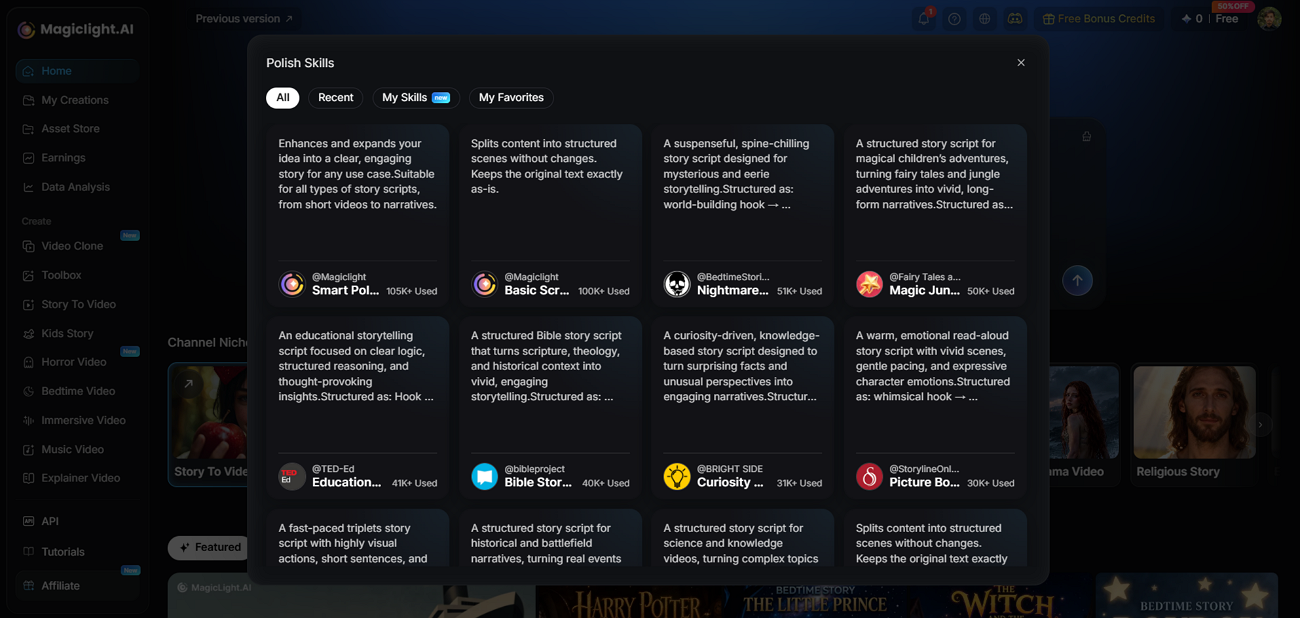Click the Fairy Tales avatar on Magic Jungle card
This screenshot has height=618, width=1300.
pyautogui.click(x=869, y=284)
